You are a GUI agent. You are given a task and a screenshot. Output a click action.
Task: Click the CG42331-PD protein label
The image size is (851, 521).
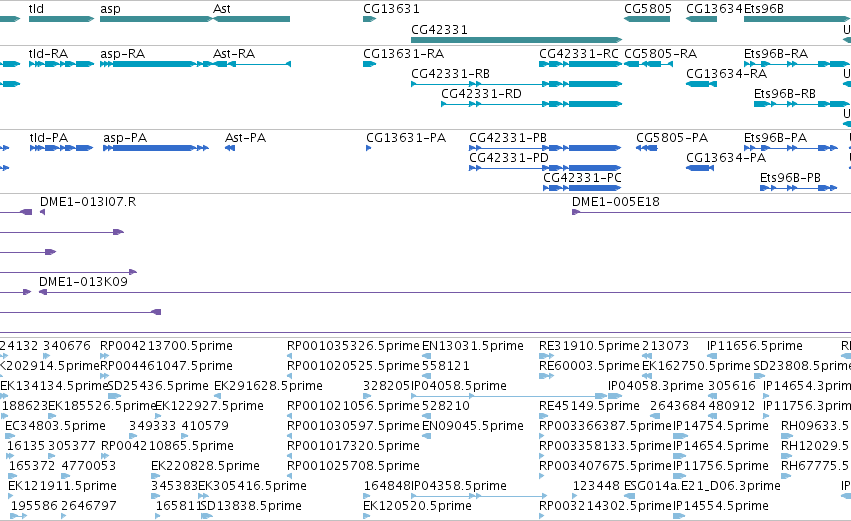[x=509, y=158]
